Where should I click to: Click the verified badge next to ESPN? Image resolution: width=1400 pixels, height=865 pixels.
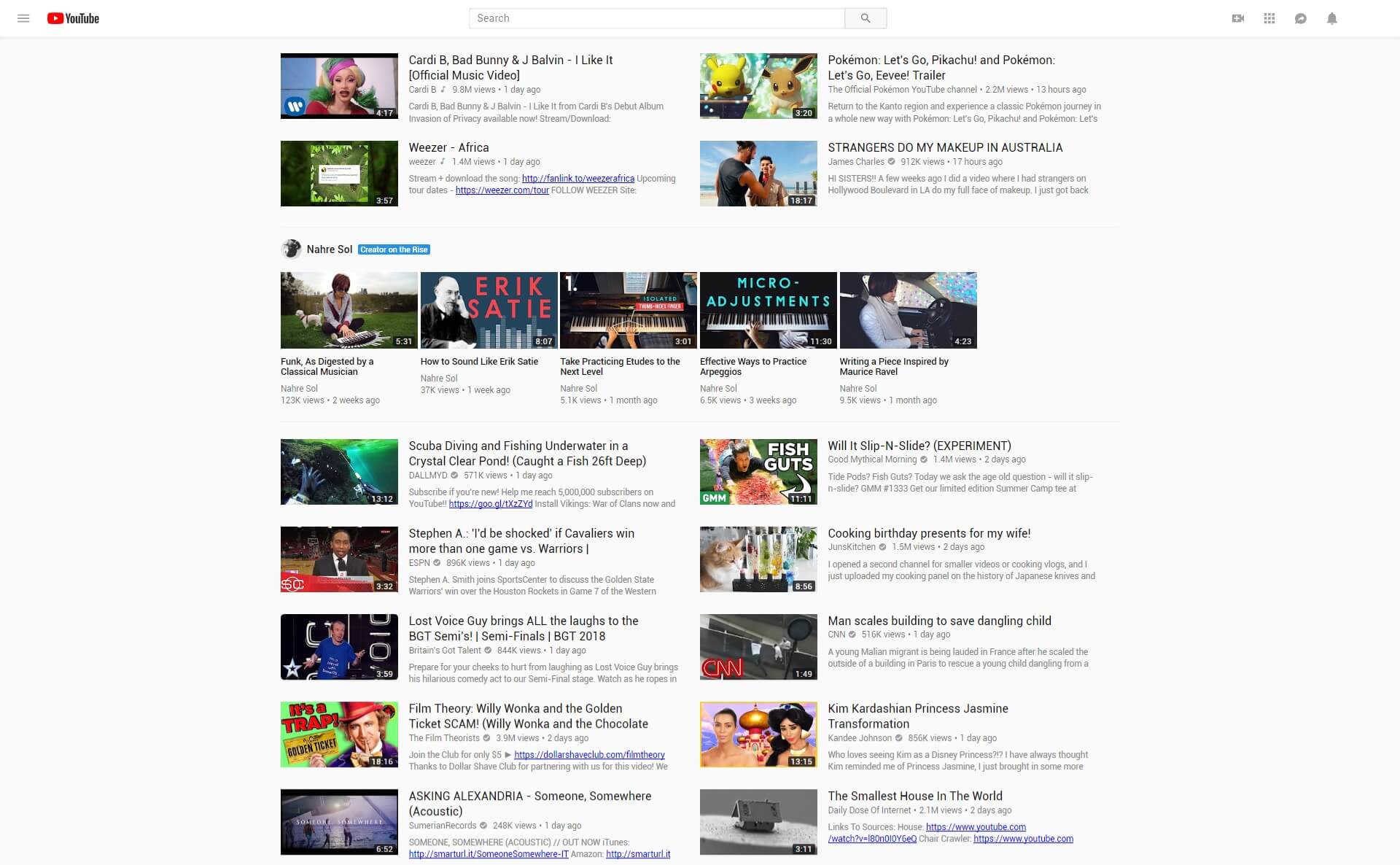point(436,562)
